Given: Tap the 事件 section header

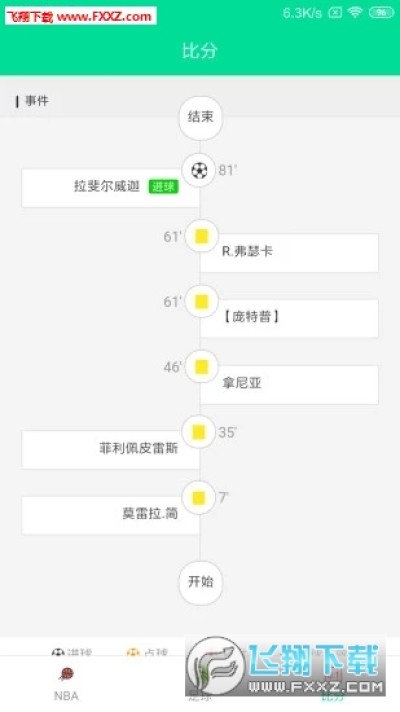Looking at the screenshot, I should [x=37, y=101].
